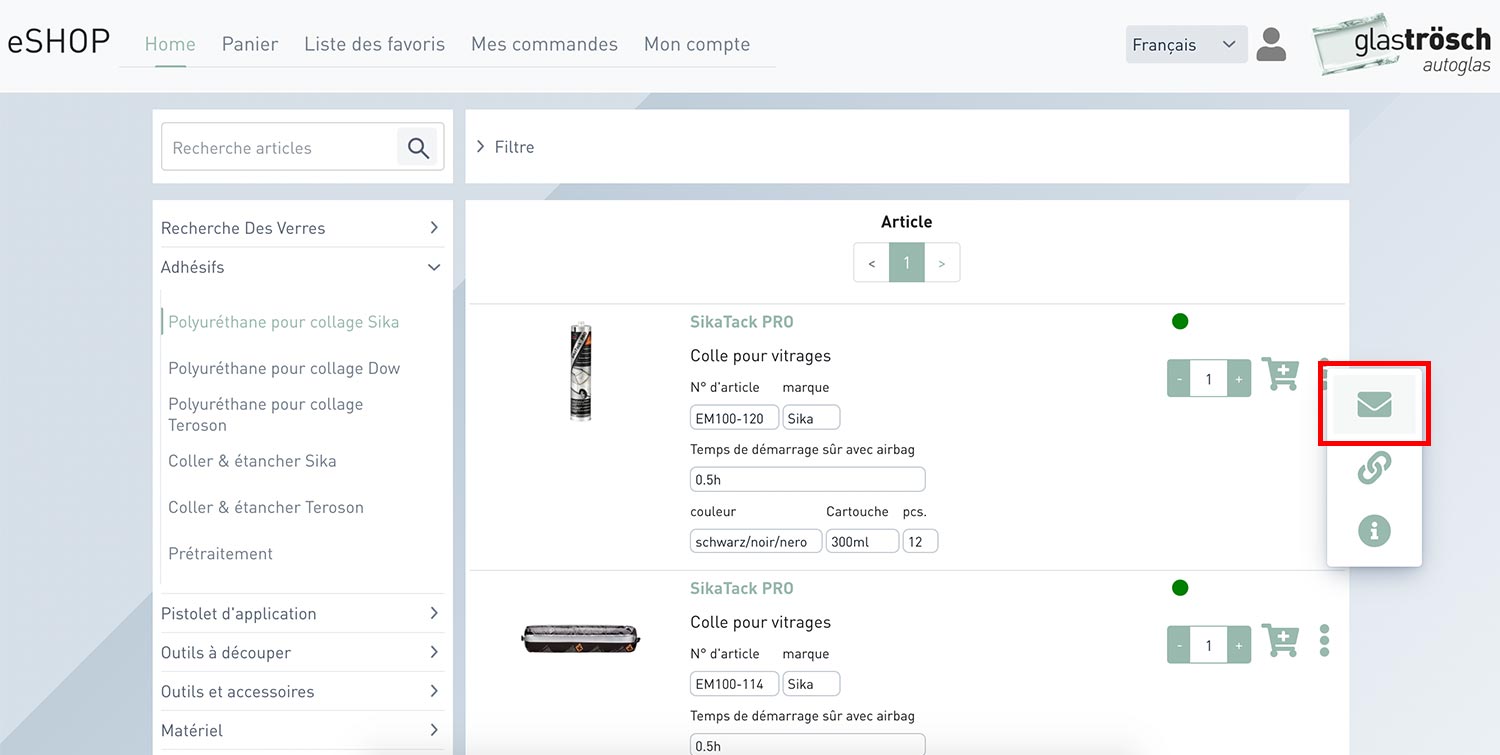
Task: Select Prétraitement subcategory
Action: point(220,553)
